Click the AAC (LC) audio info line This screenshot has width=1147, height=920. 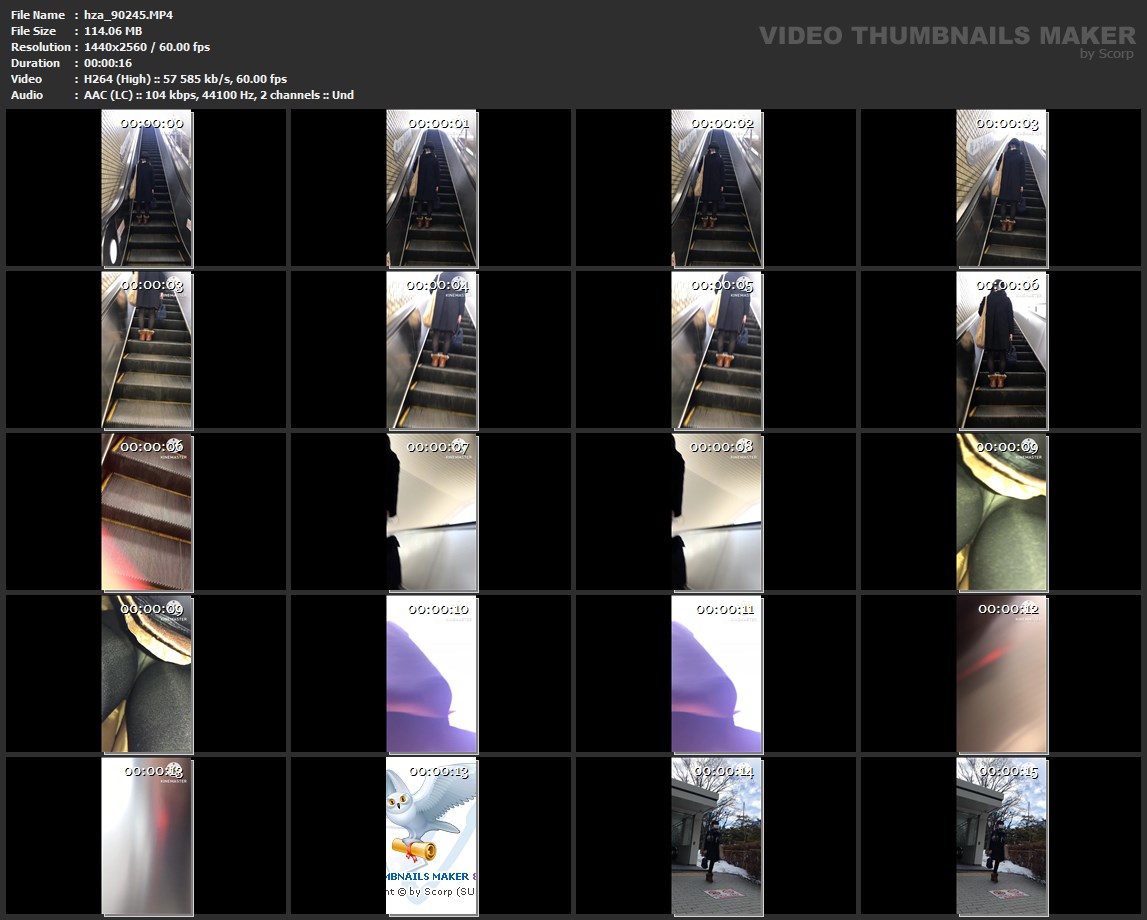pos(219,95)
